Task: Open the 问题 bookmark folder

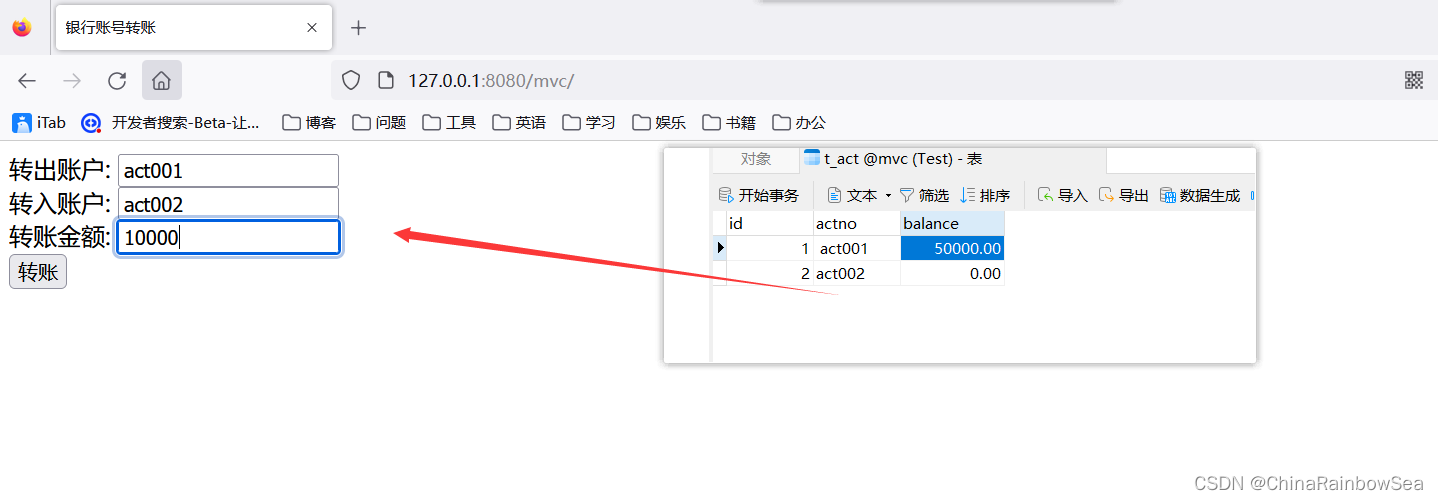Action: (379, 123)
